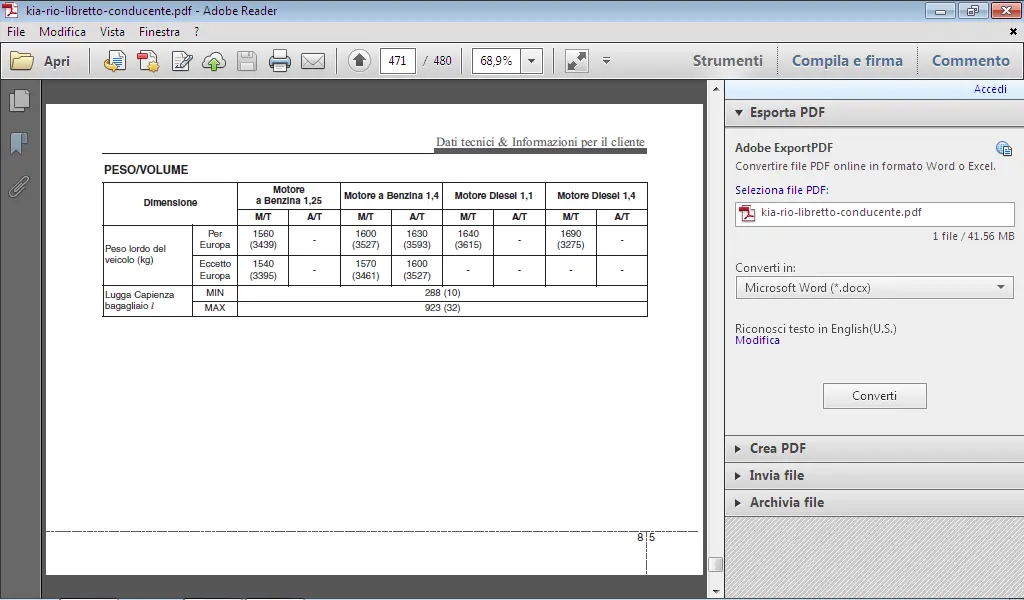Click the print icon
This screenshot has width=1024, height=600.
280,61
